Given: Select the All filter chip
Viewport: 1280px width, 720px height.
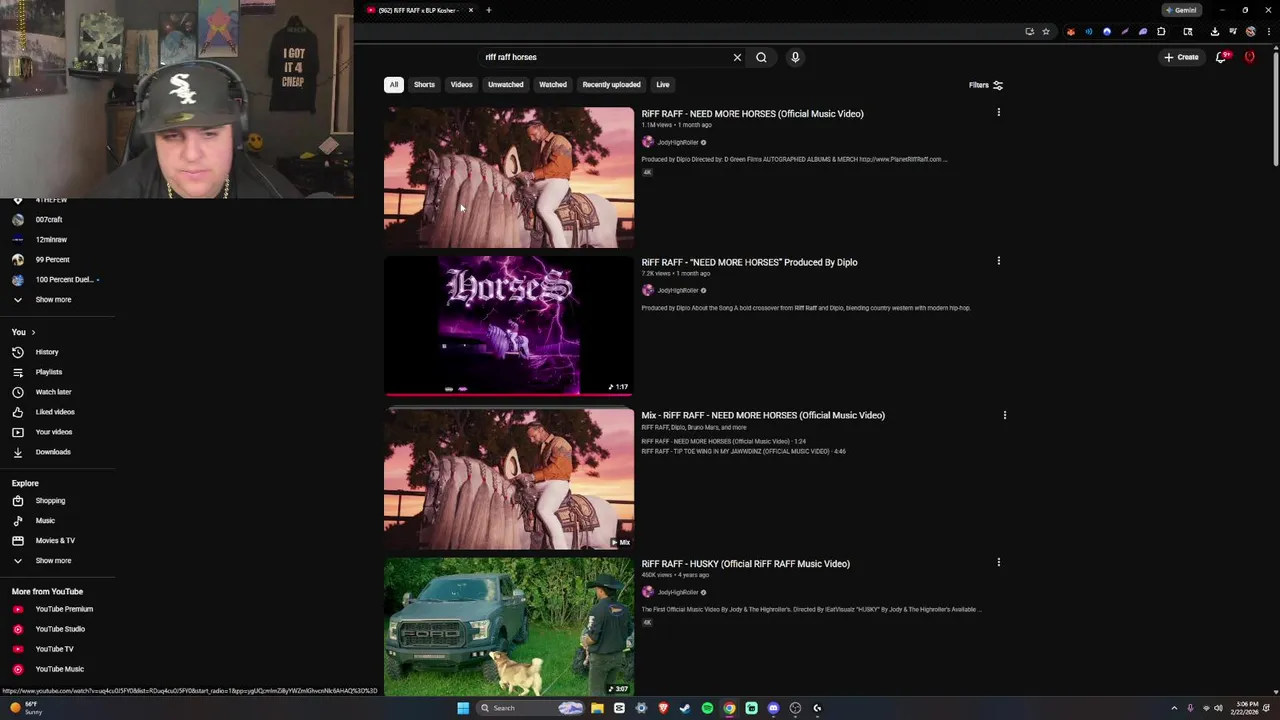Looking at the screenshot, I should pyautogui.click(x=394, y=85).
